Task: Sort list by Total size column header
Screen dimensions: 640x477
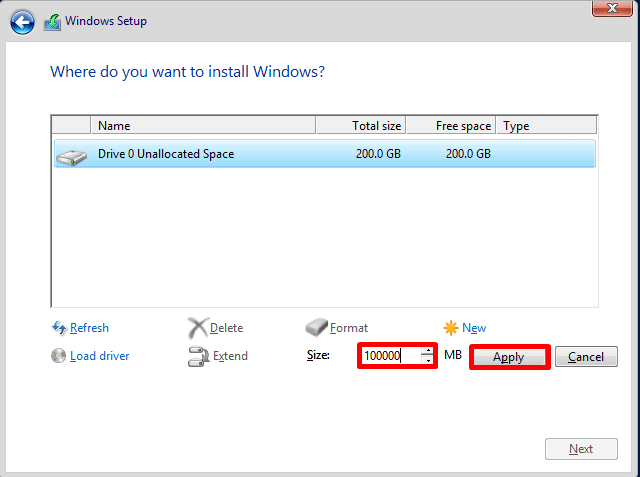Action: pyautogui.click(x=361, y=126)
